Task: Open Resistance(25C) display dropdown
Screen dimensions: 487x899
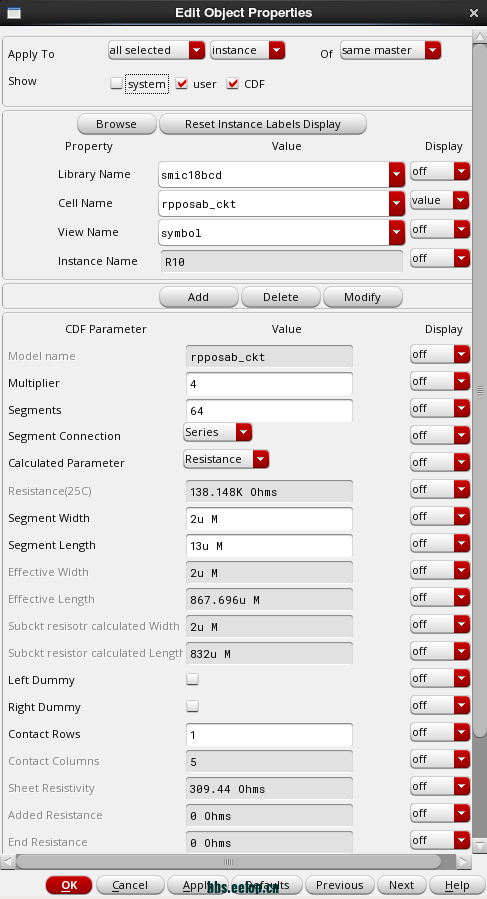Action: (x=440, y=489)
